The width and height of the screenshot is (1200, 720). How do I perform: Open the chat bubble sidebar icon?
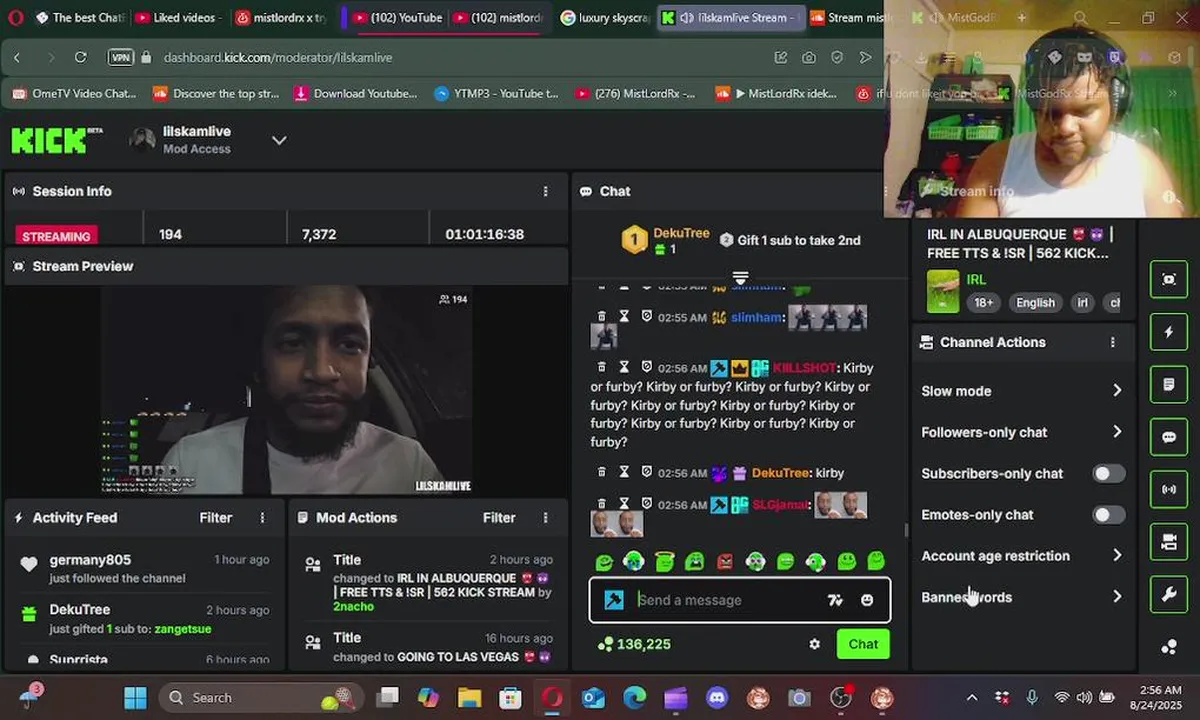[1169, 437]
